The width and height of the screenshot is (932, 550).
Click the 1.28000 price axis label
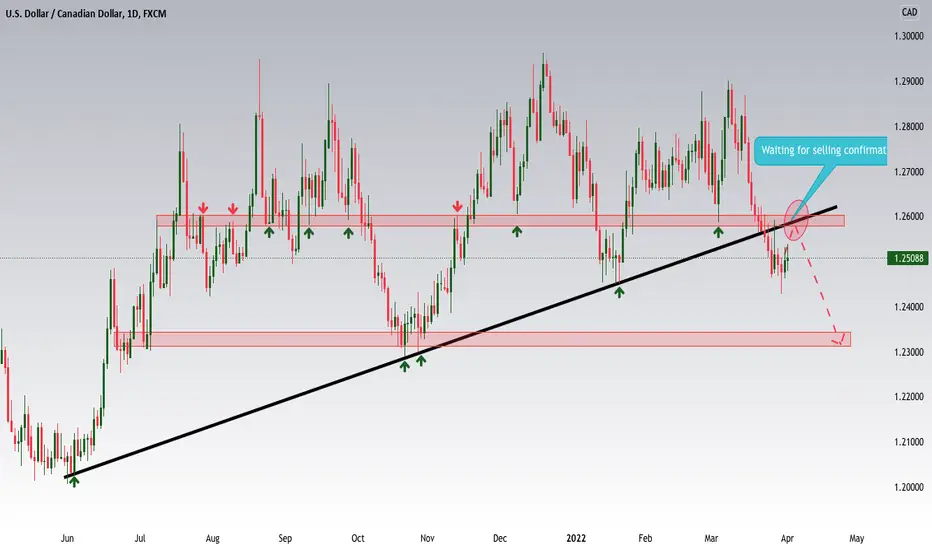(x=908, y=127)
